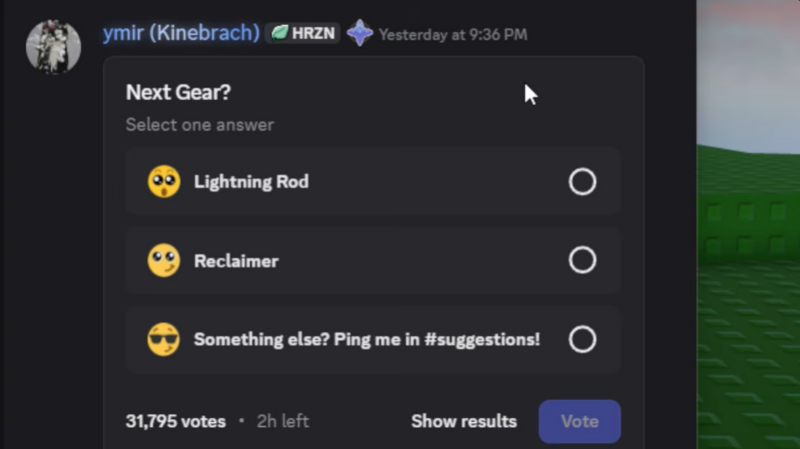
Task: Click the 'Yesterday at 9:36 PM' timestamp
Action: point(453,34)
